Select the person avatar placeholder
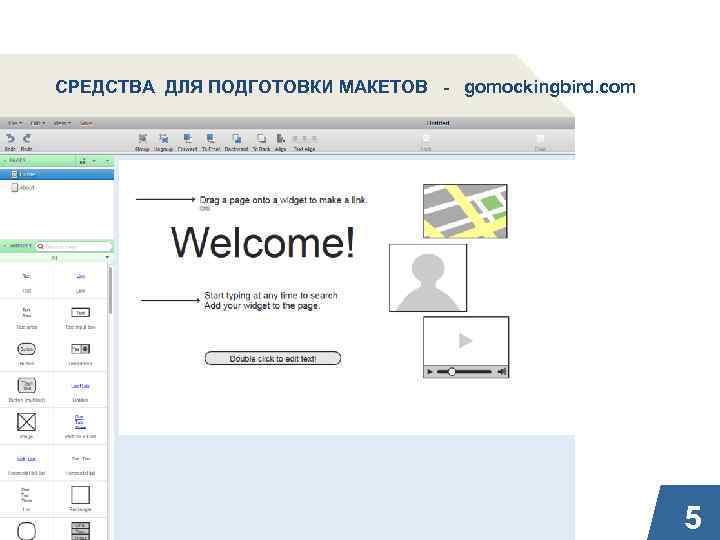Viewport: 720px width, 540px height. point(428,278)
